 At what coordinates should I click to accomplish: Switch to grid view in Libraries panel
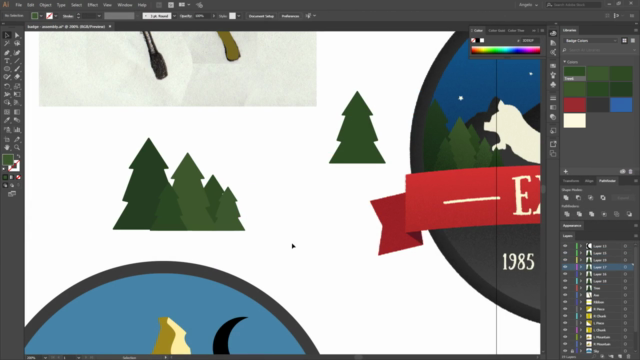tap(624, 40)
